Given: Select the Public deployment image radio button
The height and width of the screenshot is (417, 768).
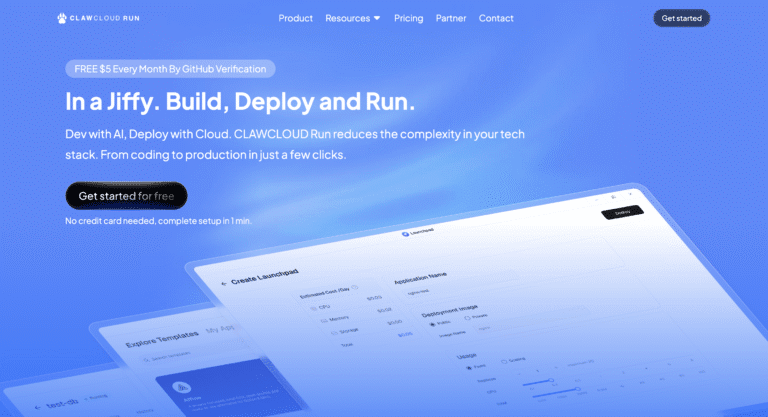Looking at the screenshot, I should (432, 323).
